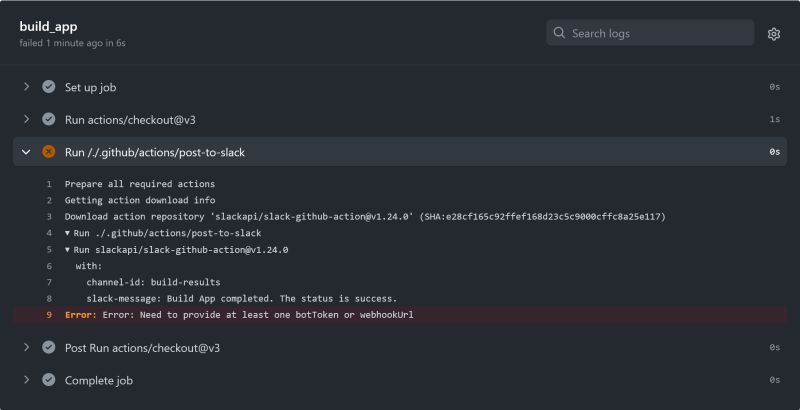The width and height of the screenshot is (800, 410).
Task: Click the magnifier icon in search box
Action: coord(559,34)
